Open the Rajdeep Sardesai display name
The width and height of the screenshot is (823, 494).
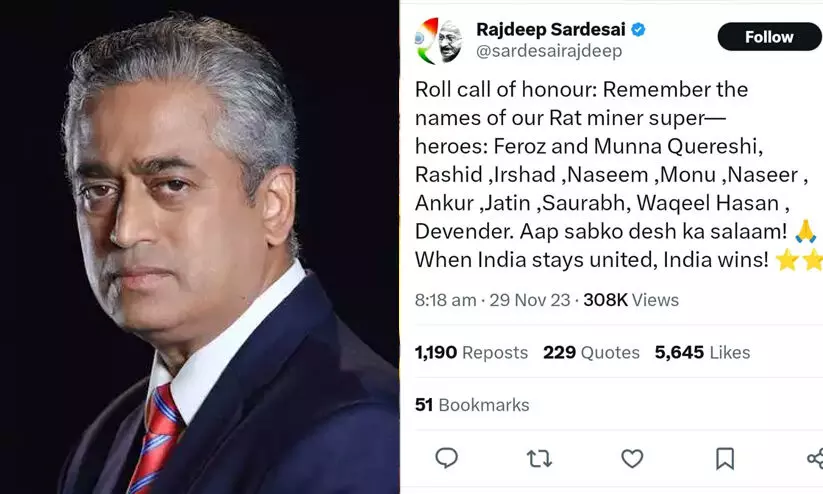551,29
